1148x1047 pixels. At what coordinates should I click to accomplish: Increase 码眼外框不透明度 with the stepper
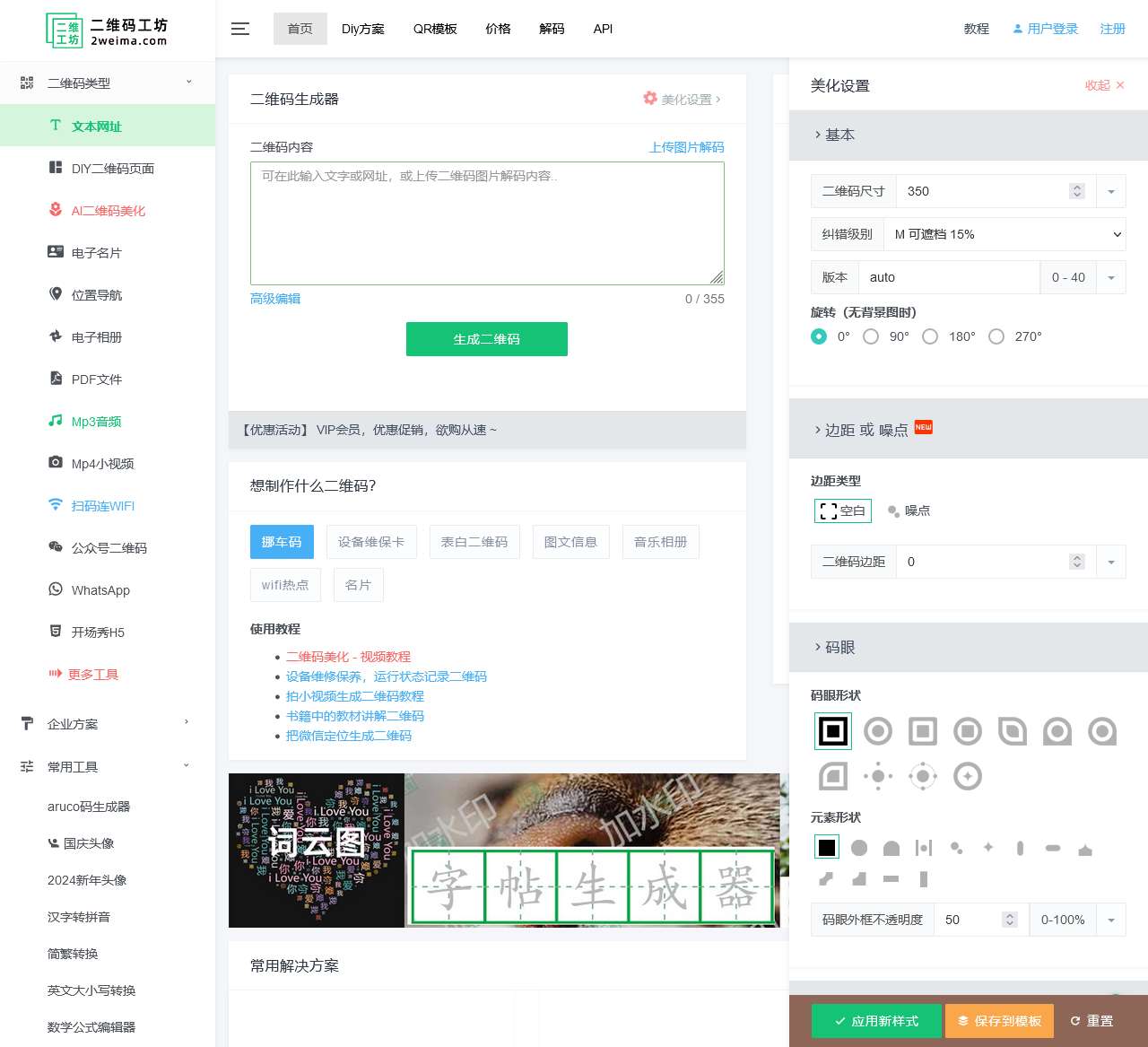[x=1010, y=914]
